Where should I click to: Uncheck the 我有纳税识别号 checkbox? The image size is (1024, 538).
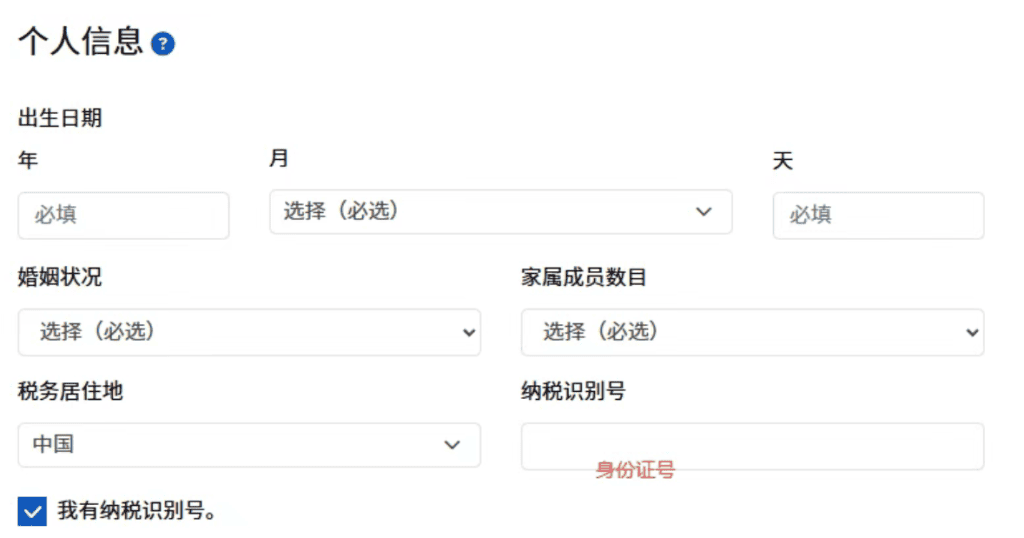point(32,511)
